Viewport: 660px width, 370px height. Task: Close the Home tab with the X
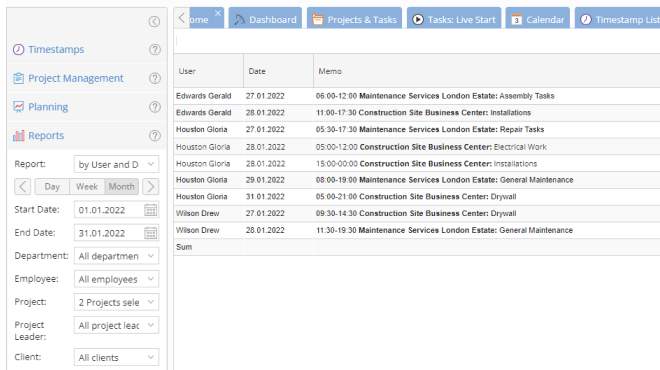pos(218,13)
